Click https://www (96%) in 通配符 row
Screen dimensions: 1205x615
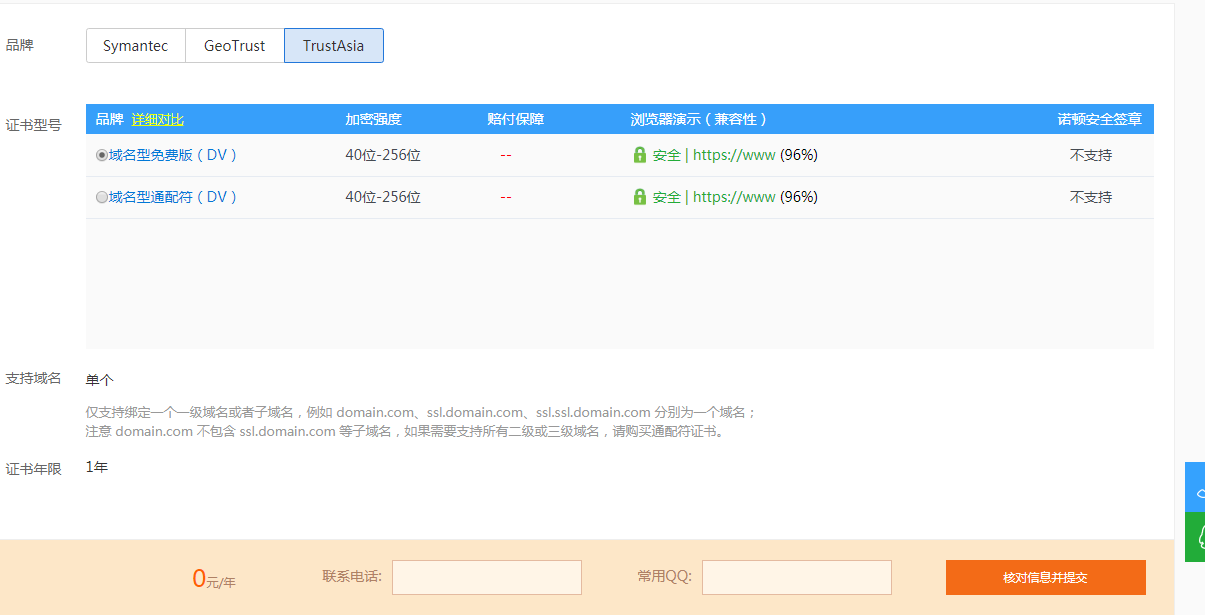click(755, 197)
